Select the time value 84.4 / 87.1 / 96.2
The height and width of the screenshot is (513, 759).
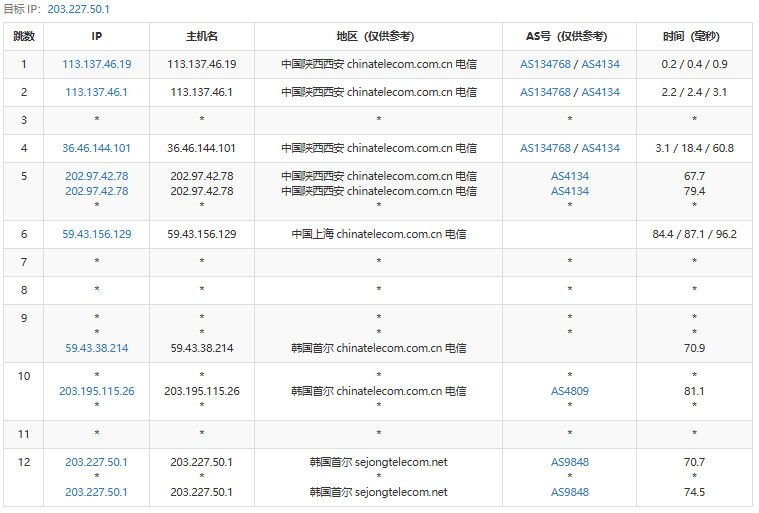[x=695, y=234]
